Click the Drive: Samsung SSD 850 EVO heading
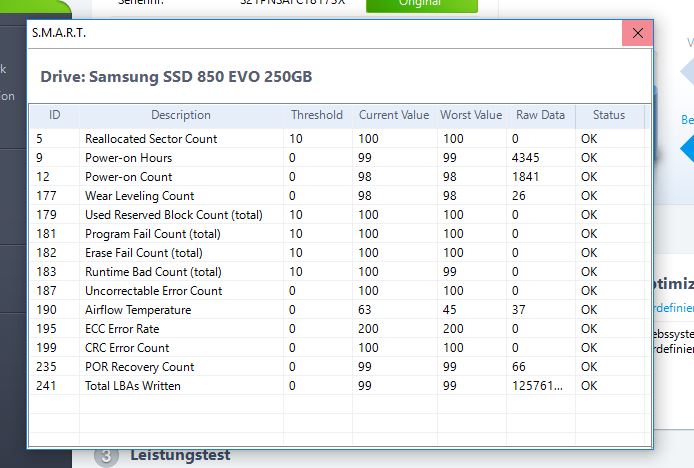 176,77
